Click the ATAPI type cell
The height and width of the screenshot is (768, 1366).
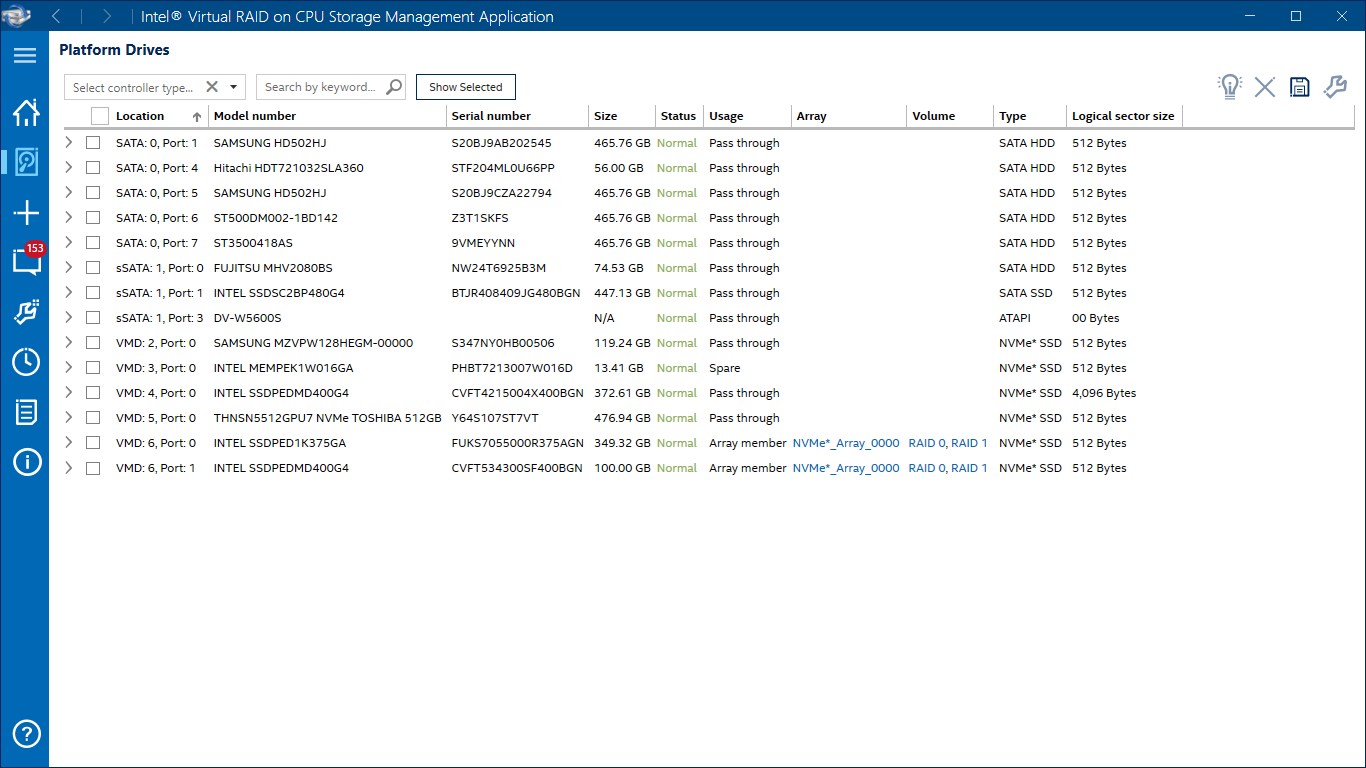tap(1015, 318)
